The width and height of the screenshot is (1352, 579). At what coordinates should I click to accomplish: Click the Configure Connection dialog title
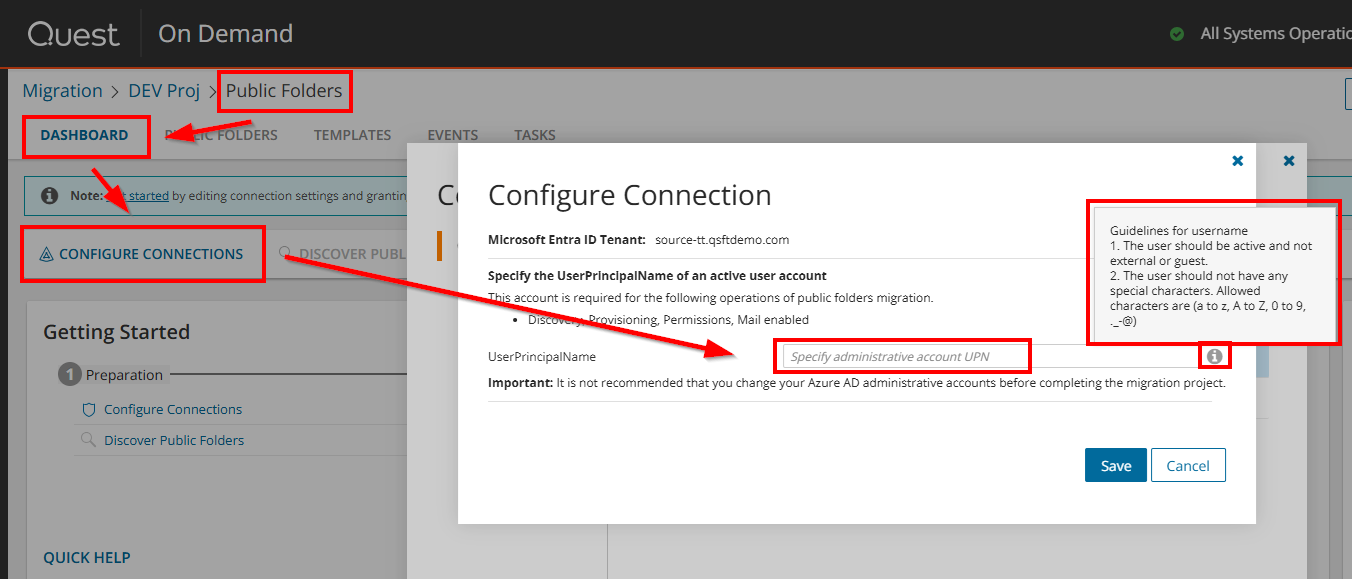click(x=630, y=195)
